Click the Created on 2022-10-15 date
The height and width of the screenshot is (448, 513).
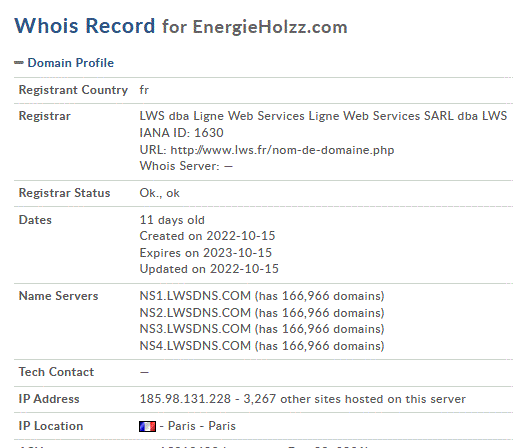207,236
